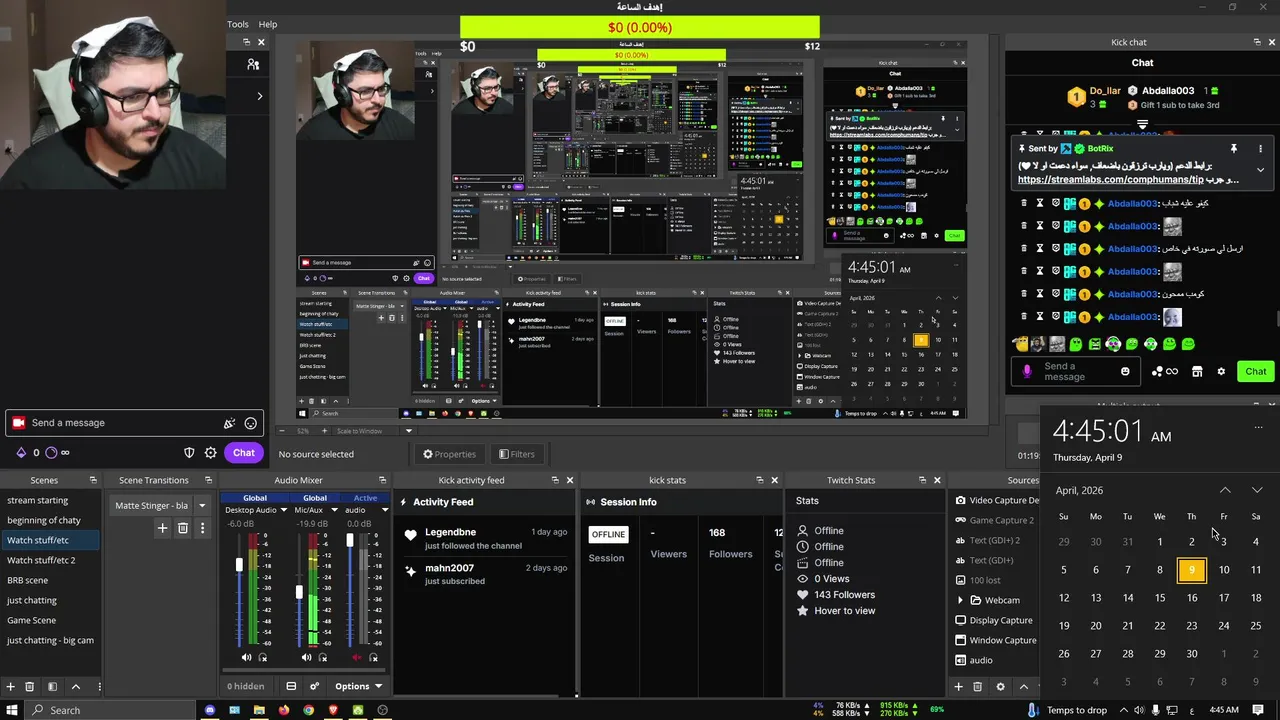Toggle monitoring headphones for Desktop Audio

coord(263,657)
